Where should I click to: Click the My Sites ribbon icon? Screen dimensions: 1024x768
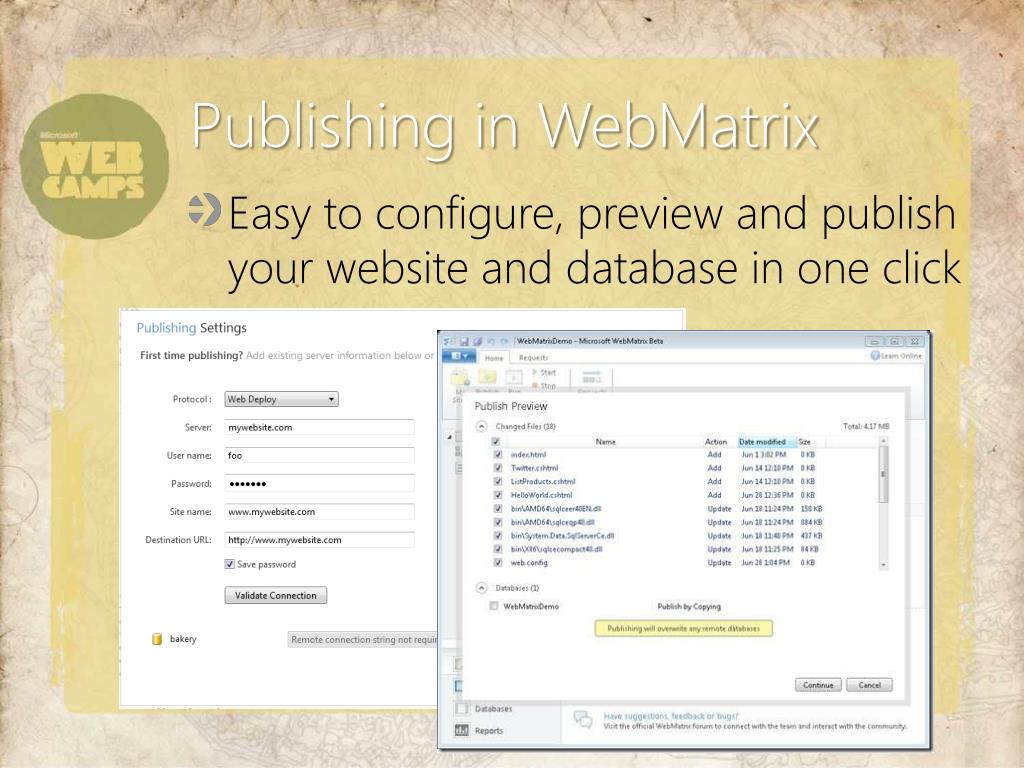click(x=460, y=377)
